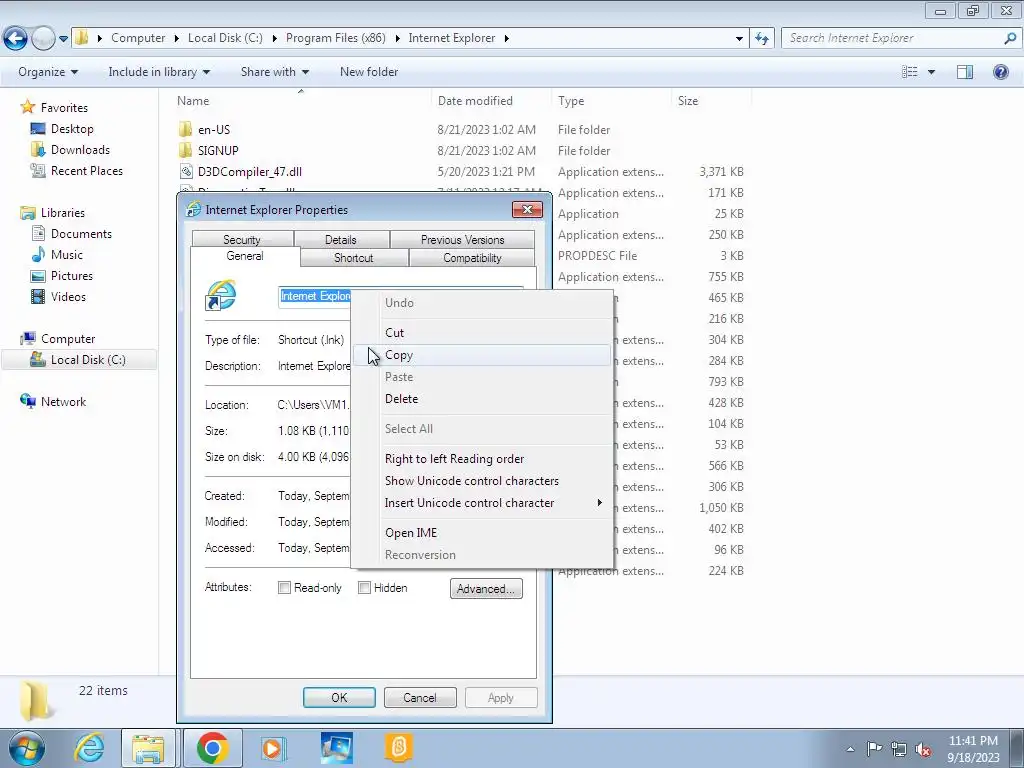Select Right to left Reading order
The image size is (1024, 768).
pyautogui.click(x=482, y=458)
